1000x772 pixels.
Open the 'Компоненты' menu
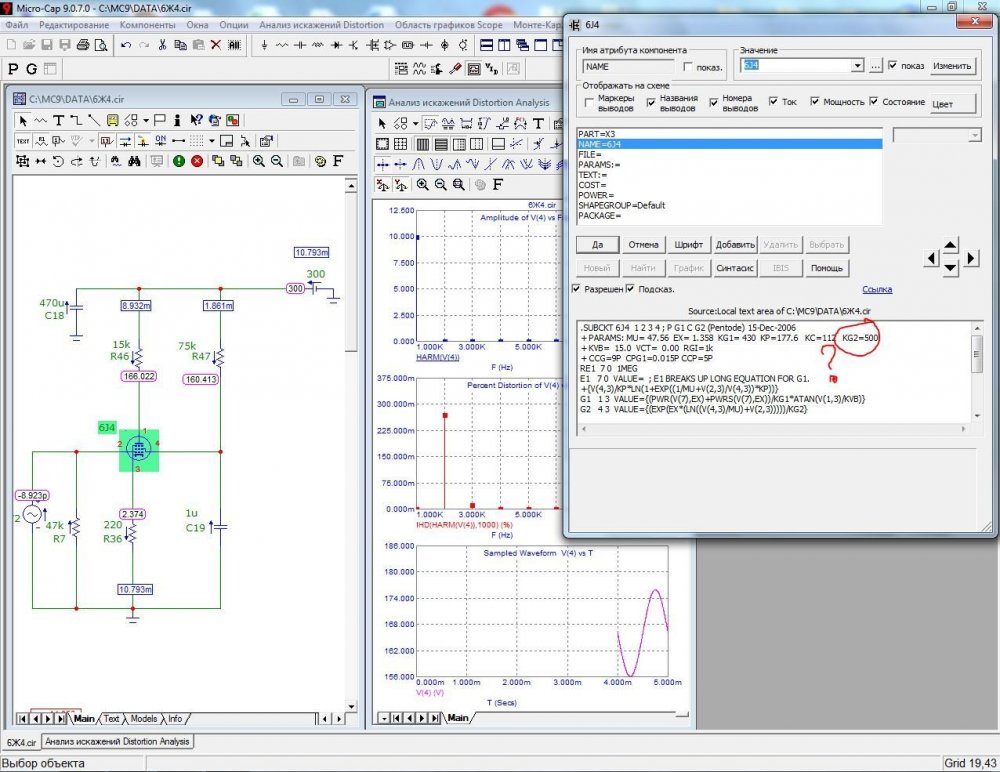coord(148,23)
